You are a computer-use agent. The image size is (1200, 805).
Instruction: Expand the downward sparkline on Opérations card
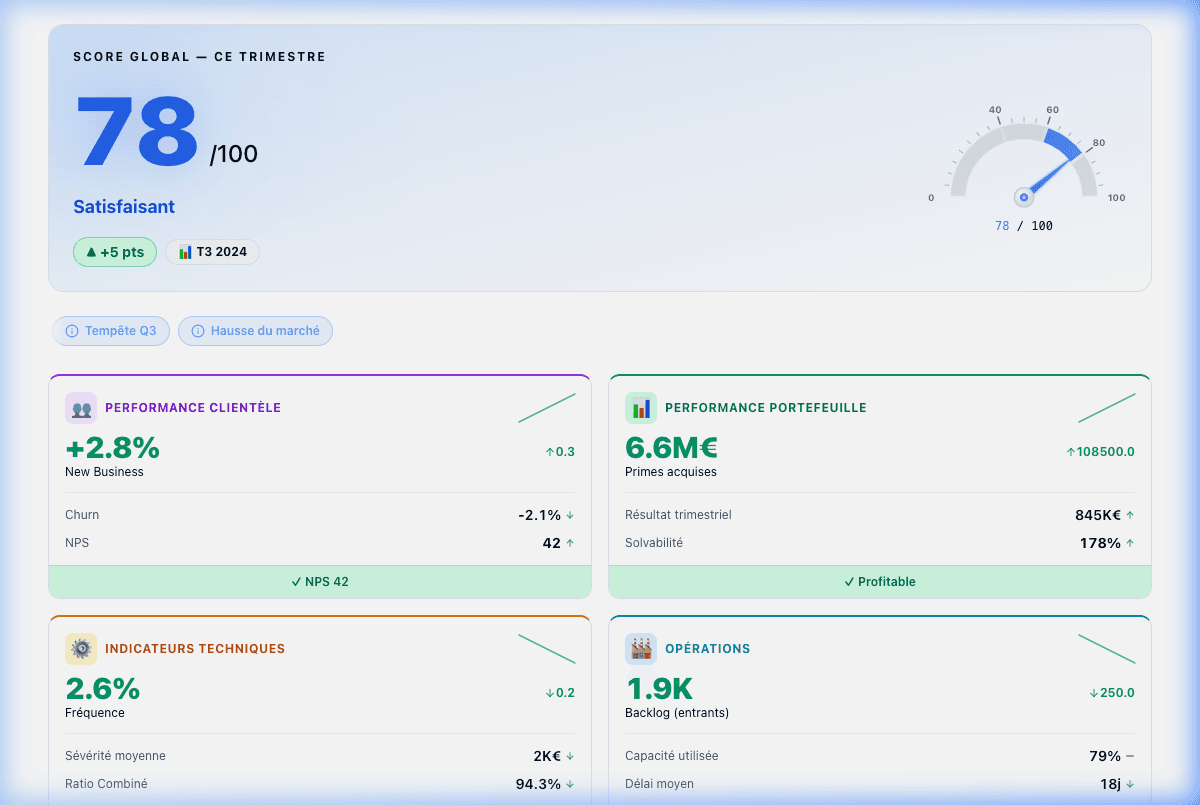click(1107, 648)
